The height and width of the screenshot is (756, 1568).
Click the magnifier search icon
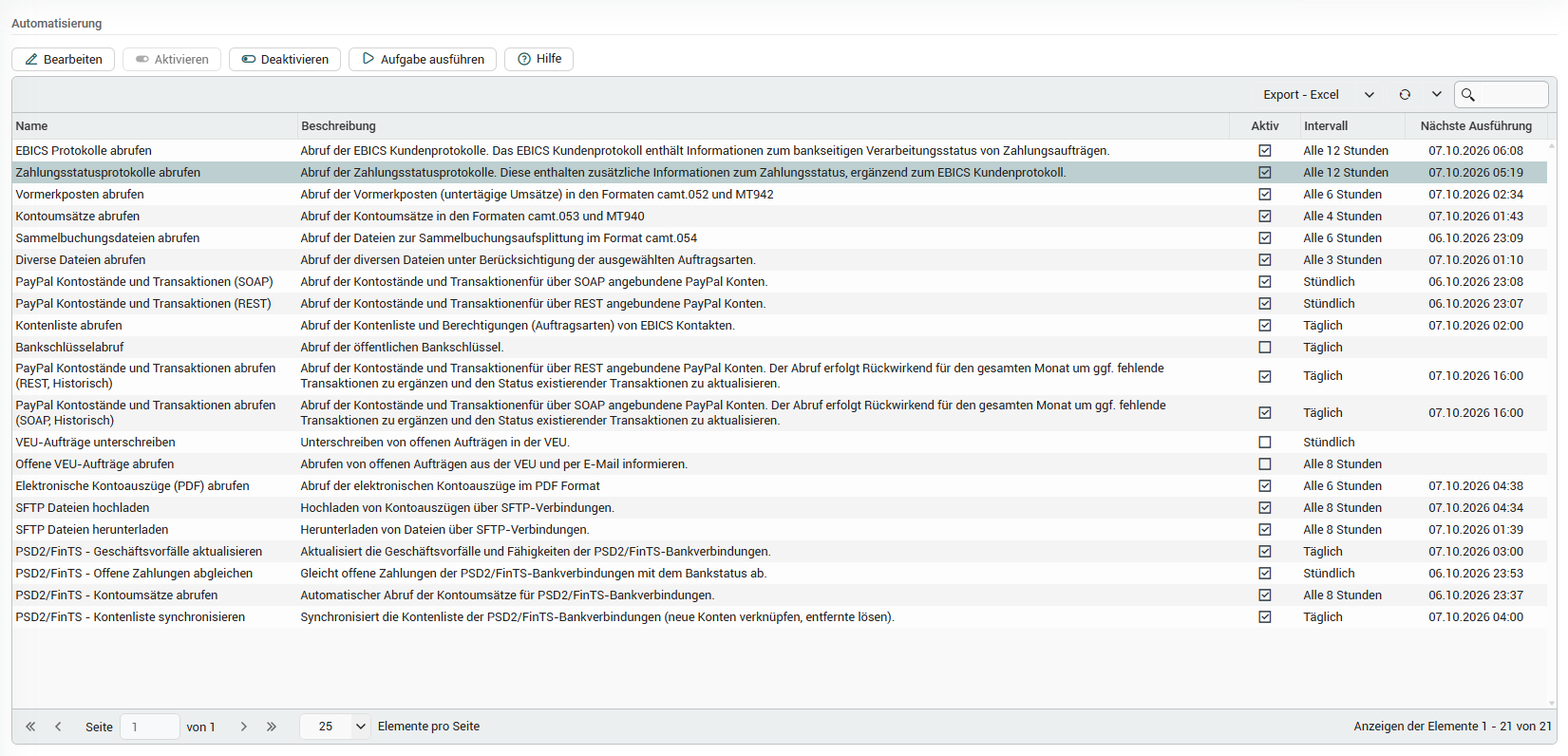pos(1468,95)
